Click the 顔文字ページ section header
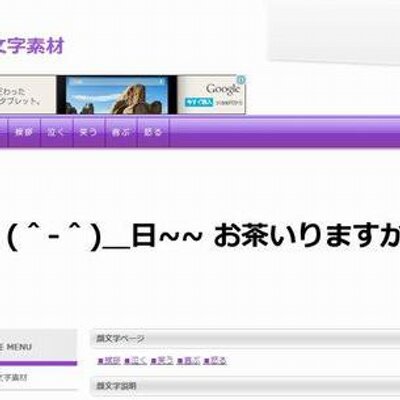400x400 pixels. [245, 339]
